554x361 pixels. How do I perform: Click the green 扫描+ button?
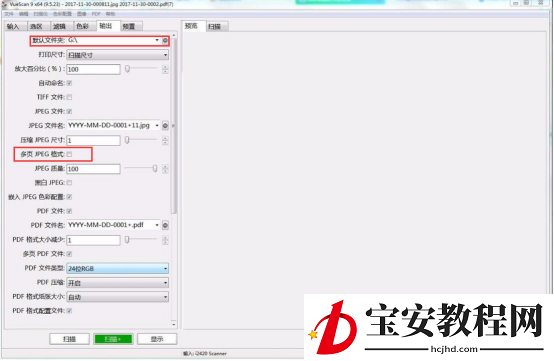(x=113, y=339)
